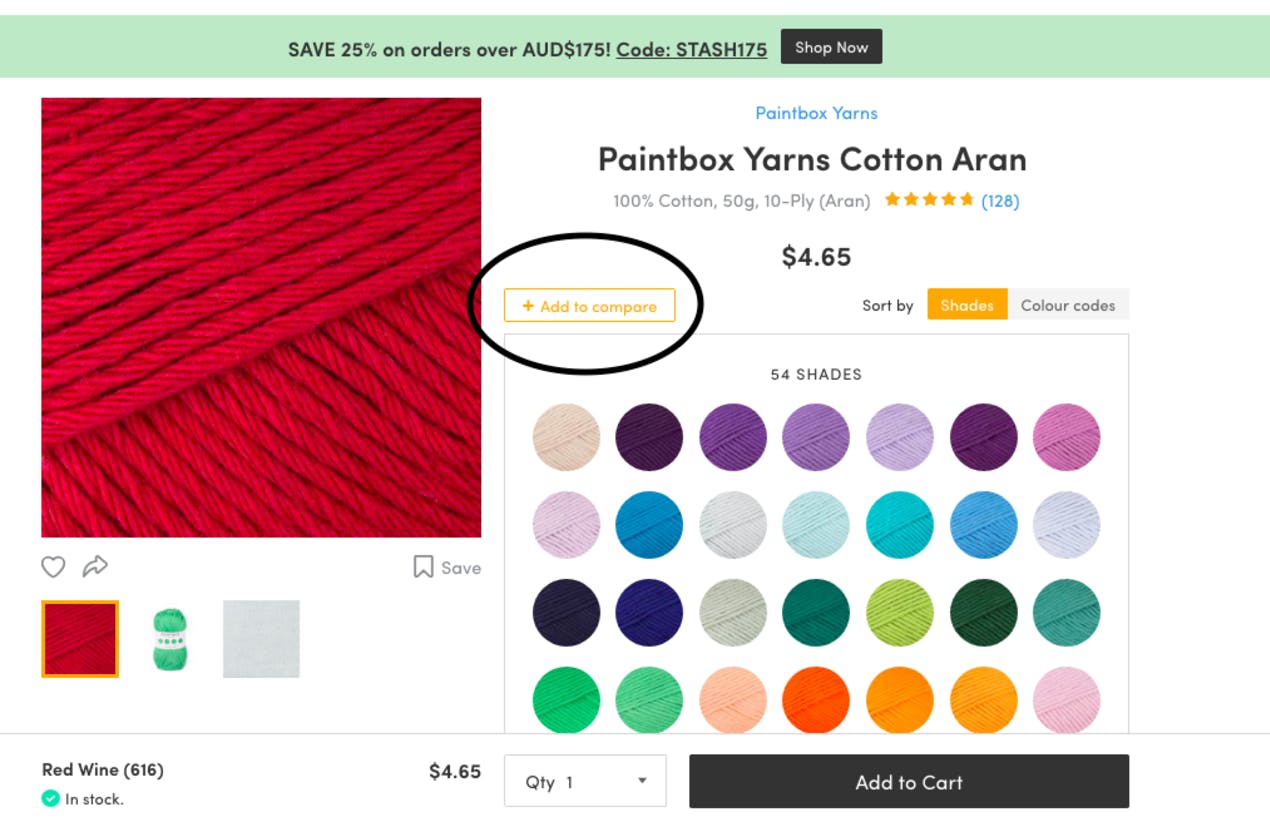Open the Qty dropdown
The height and width of the screenshot is (822, 1270).
[585, 781]
